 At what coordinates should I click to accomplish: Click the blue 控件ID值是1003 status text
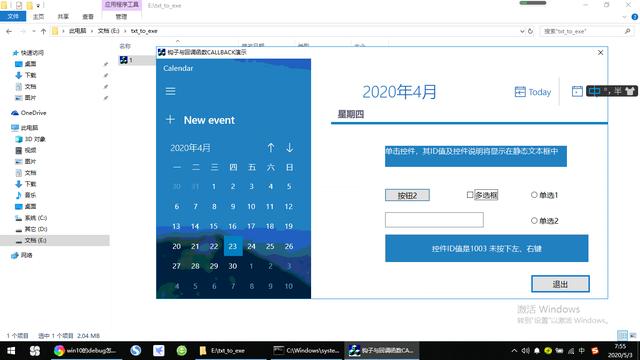(487, 248)
